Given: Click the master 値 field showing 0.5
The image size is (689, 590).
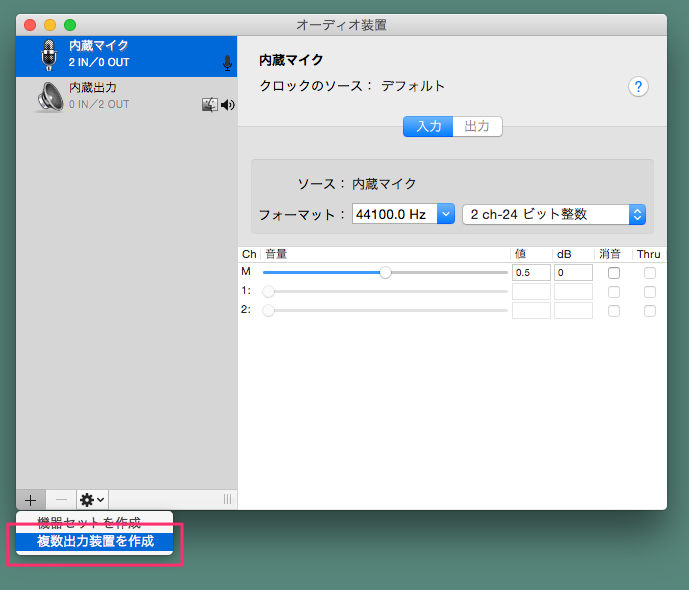Looking at the screenshot, I should pos(531,272).
